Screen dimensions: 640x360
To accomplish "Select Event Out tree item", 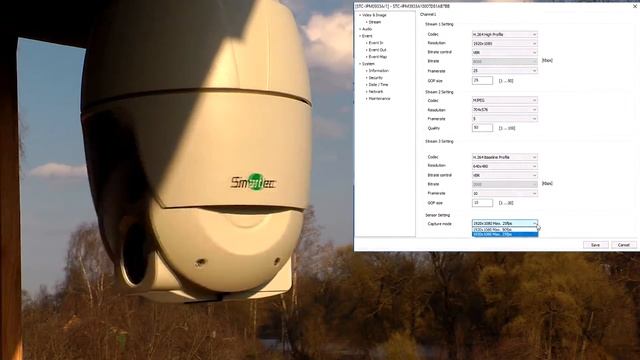I will click(378, 50).
